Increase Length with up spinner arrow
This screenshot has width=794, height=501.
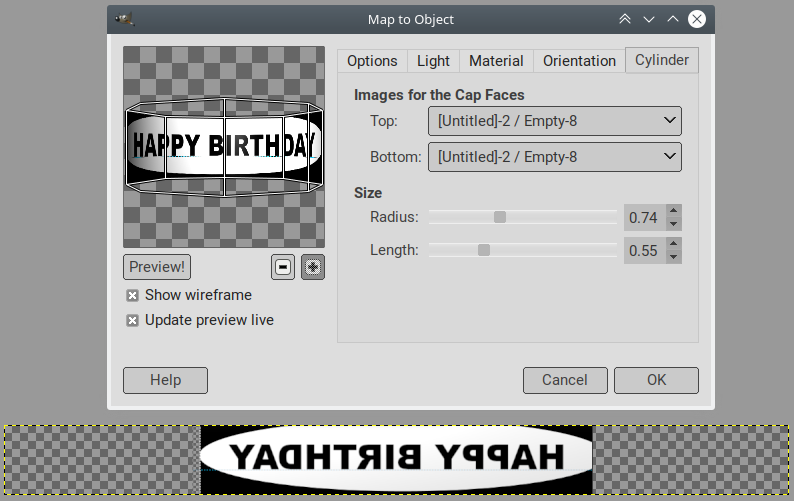pos(673,244)
